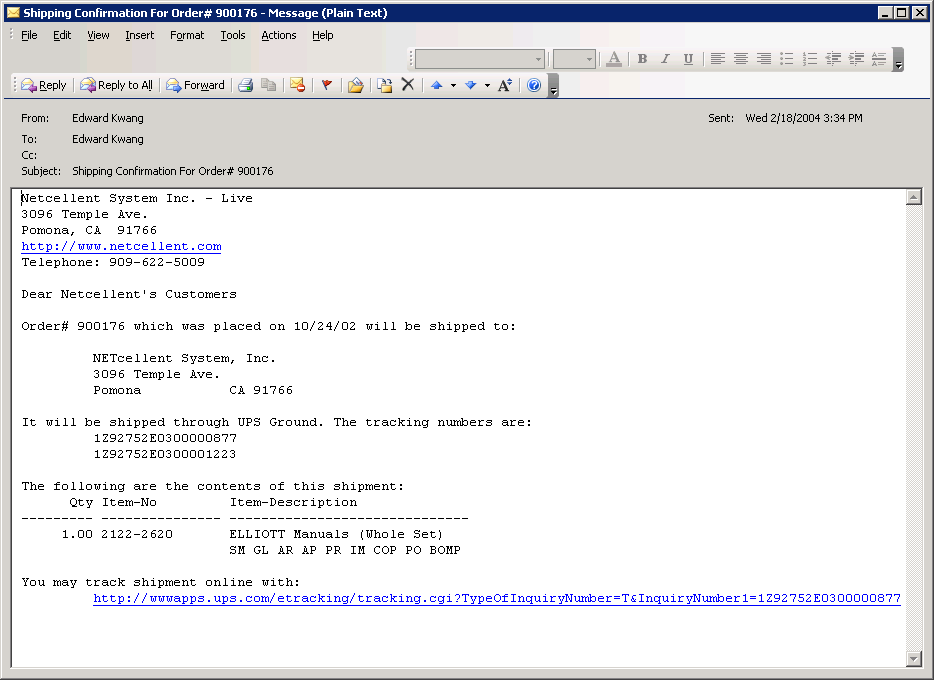Image resolution: width=934 pixels, height=680 pixels.
Task: Click the subject line text
Action: [173, 171]
